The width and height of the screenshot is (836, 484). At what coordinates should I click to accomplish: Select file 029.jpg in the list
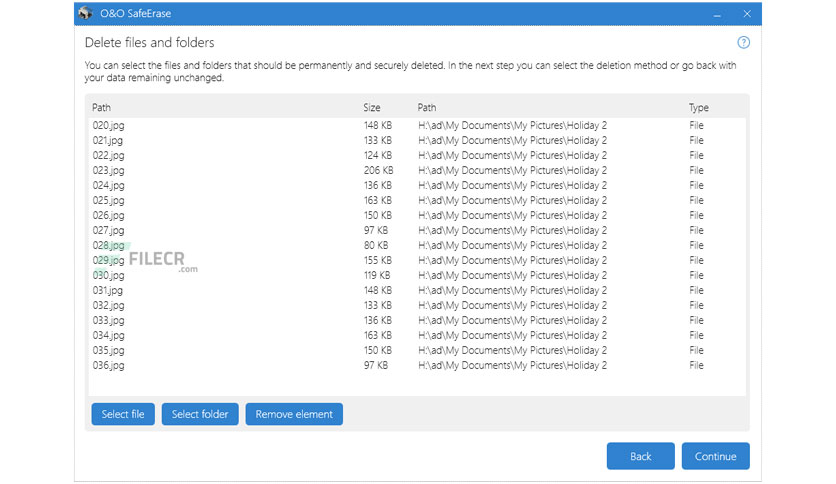point(108,260)
